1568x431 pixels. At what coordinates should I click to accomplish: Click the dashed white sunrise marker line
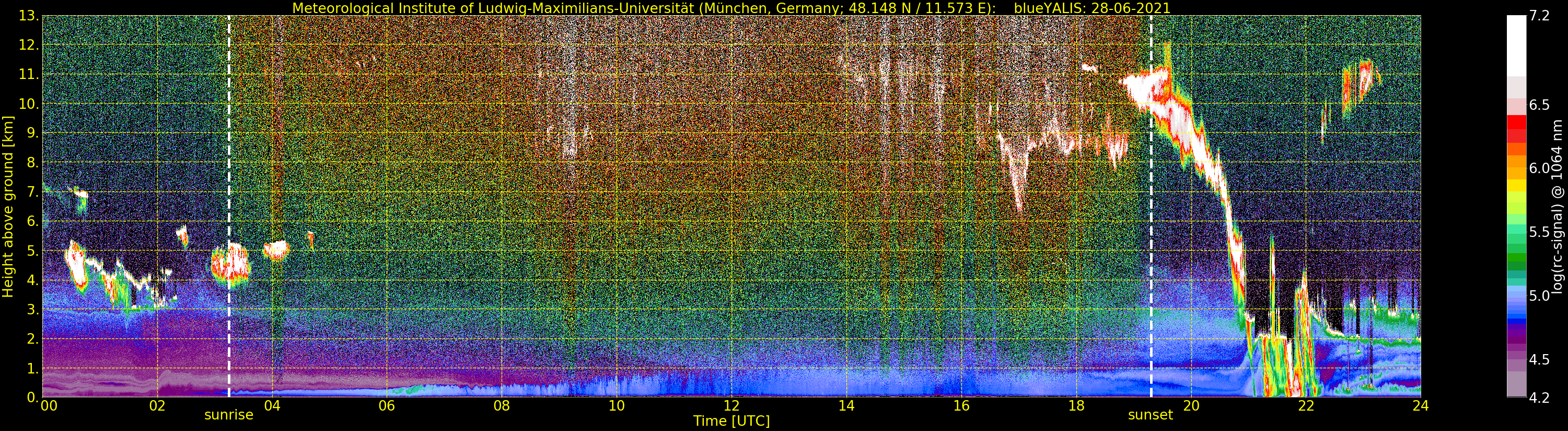(x=229, y=206)
